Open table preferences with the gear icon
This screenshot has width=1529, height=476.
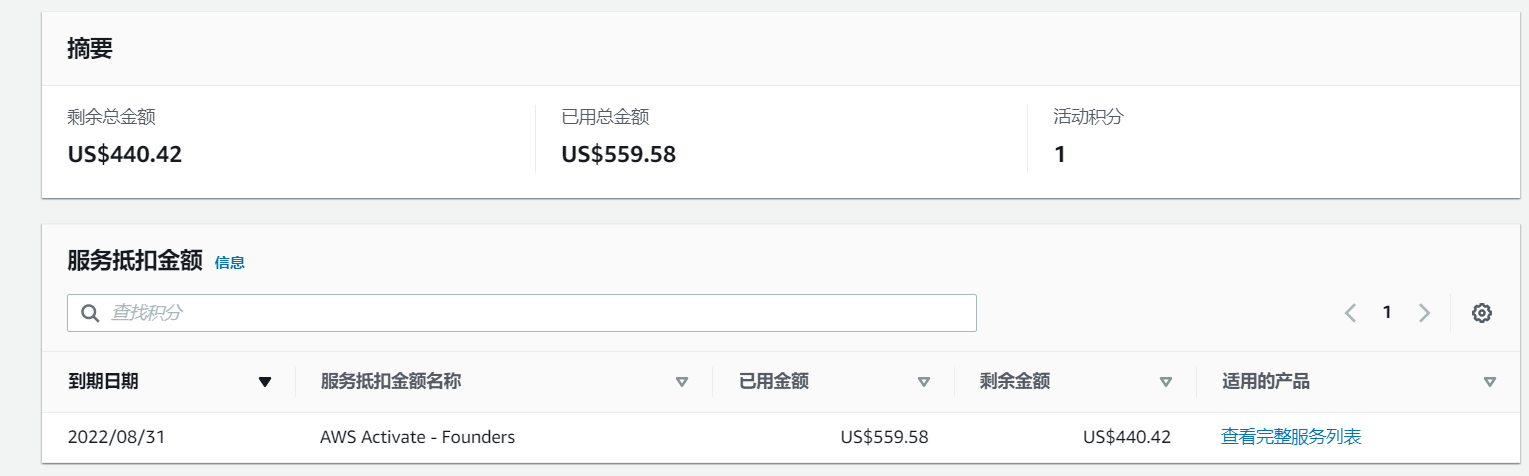[x=1482, y=313]
